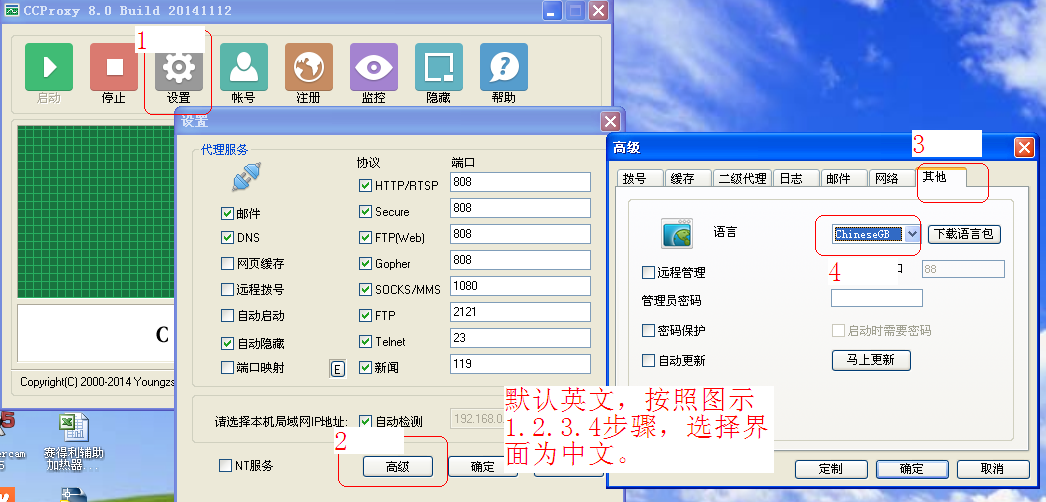Click the Excel desktop shortcut 赛得利辅助加热器
This screenshot has height=502, width=1046.
74,441
